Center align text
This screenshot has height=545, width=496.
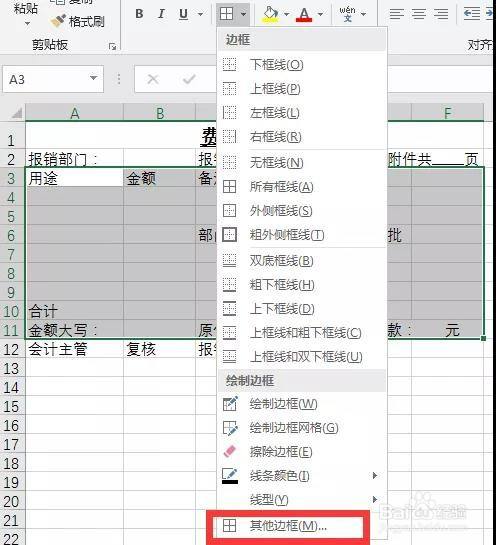(419, 14)
